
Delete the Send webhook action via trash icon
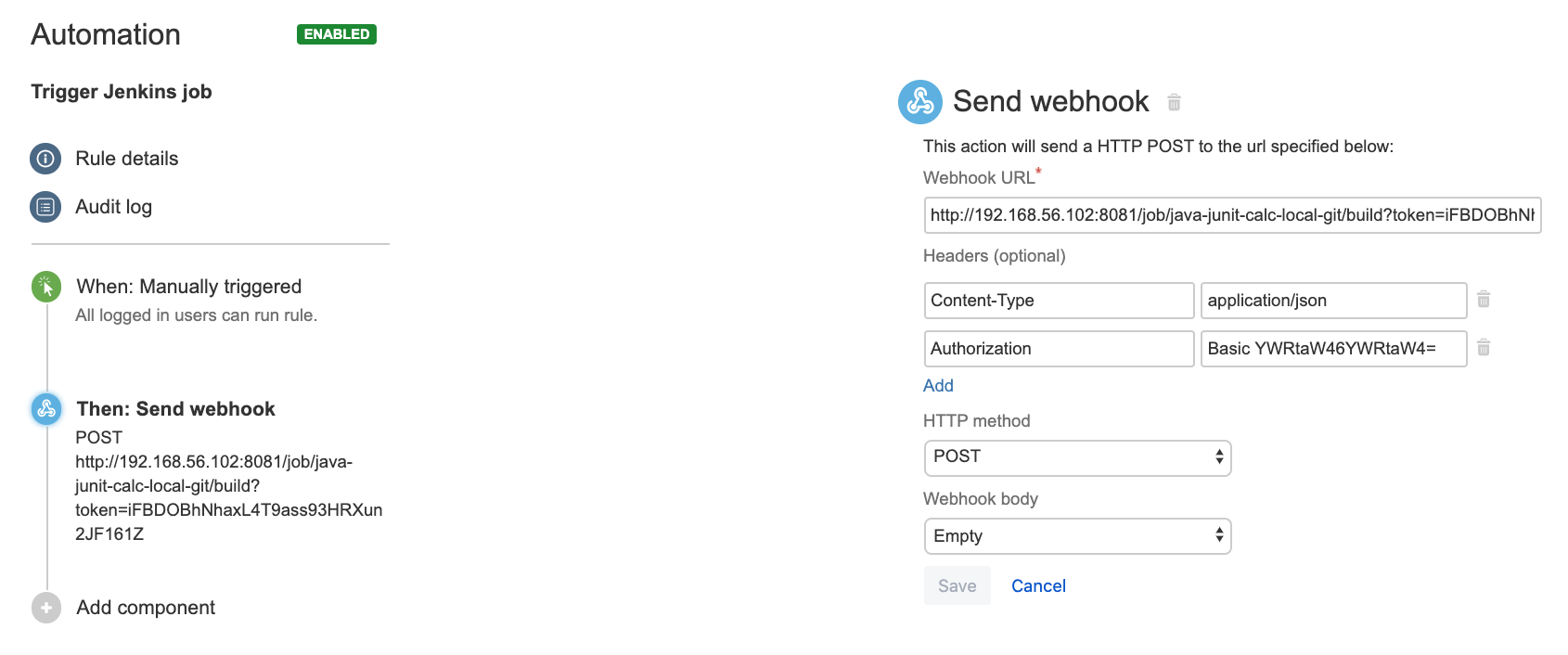pos(1174,102)
